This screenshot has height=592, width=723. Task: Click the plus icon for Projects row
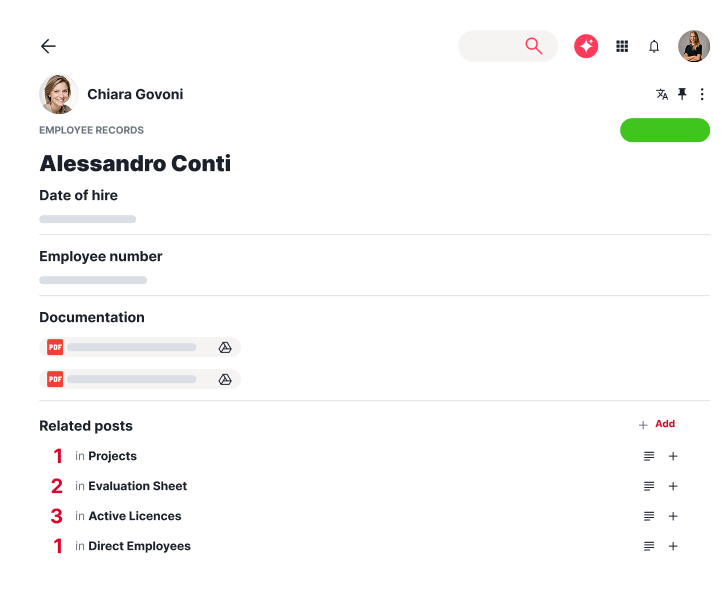[673, 456]
